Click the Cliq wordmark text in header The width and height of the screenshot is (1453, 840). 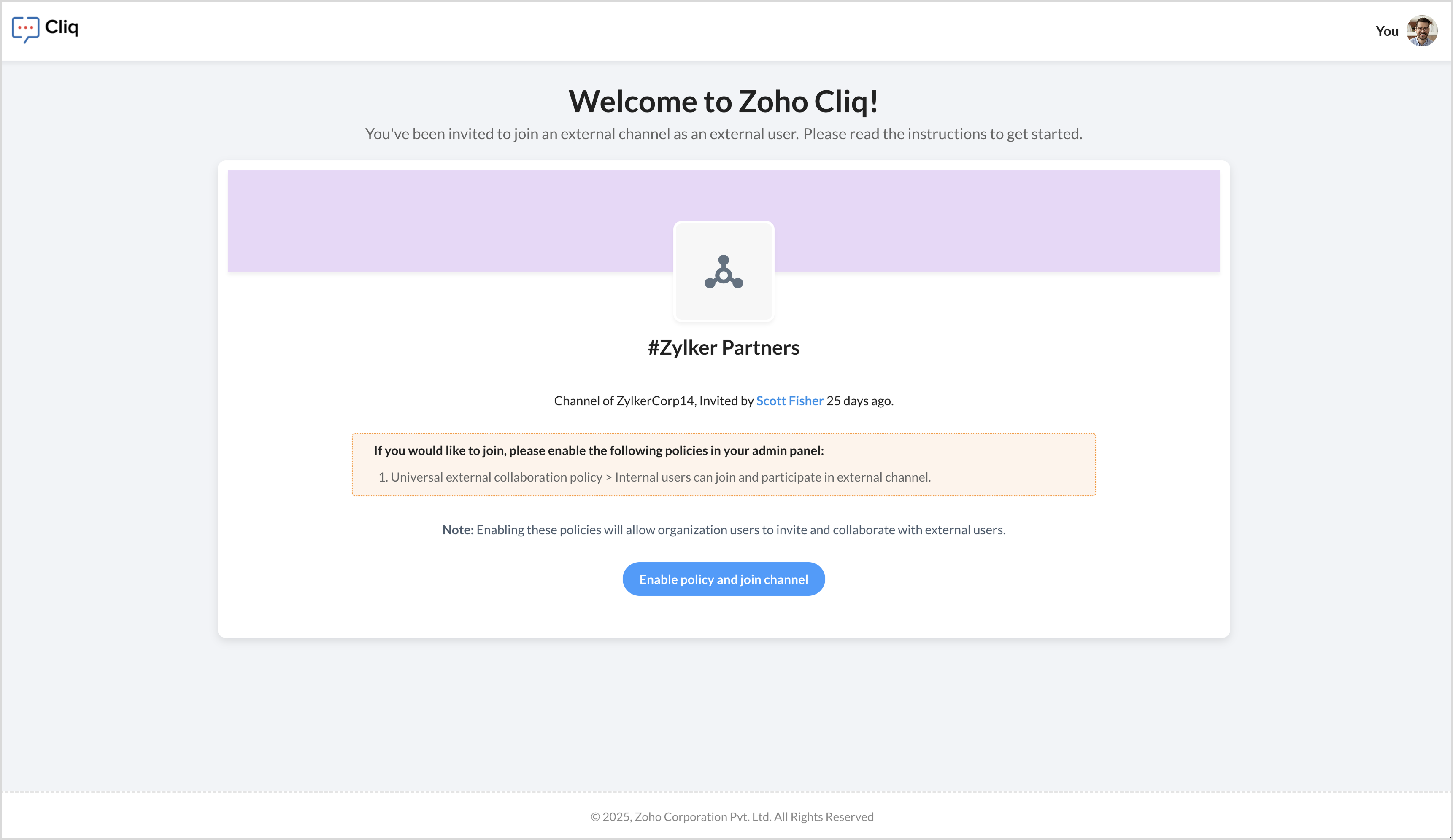pyautogui.click(x=62, y=27)
